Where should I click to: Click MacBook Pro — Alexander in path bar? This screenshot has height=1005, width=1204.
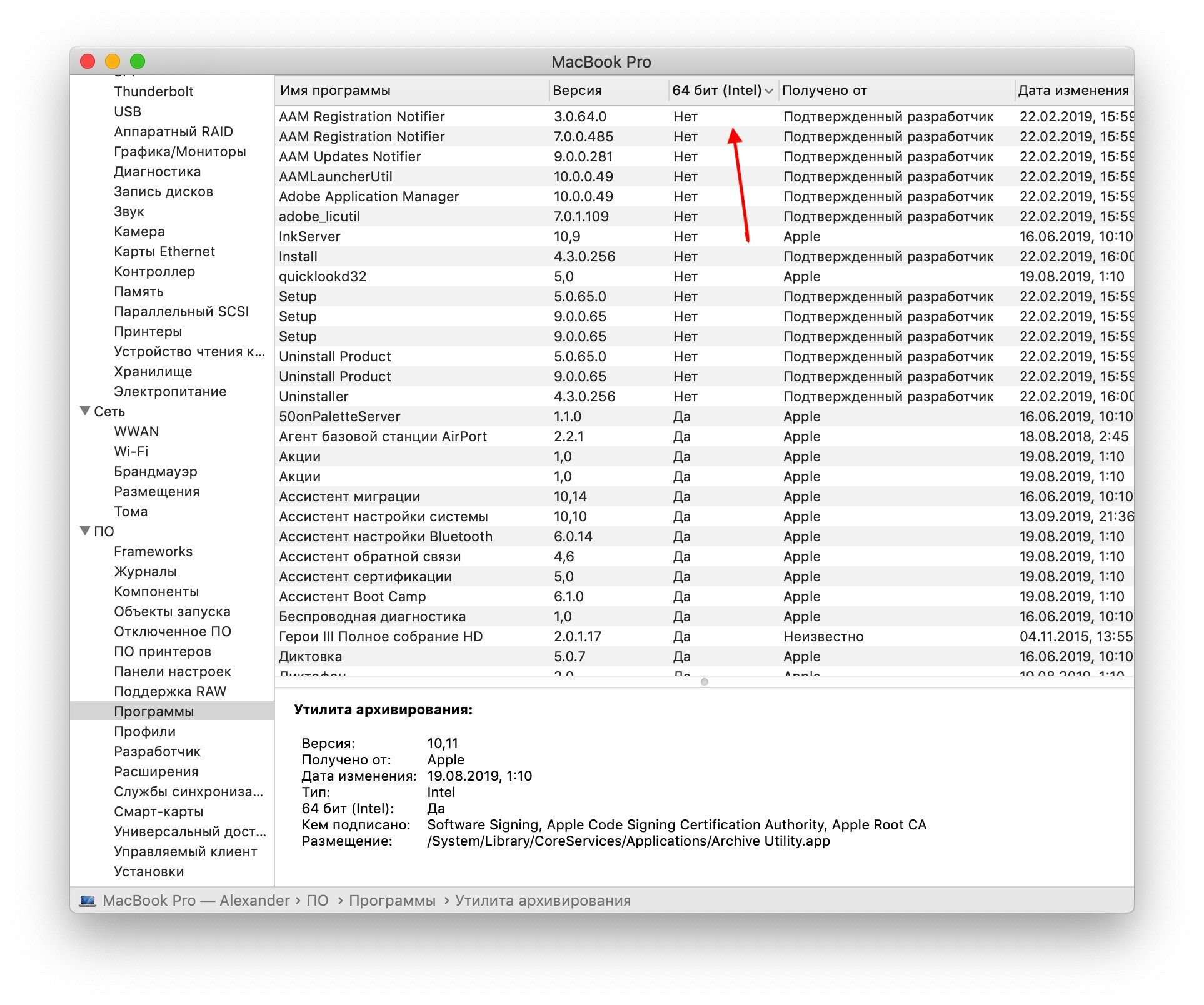(196, 901)
